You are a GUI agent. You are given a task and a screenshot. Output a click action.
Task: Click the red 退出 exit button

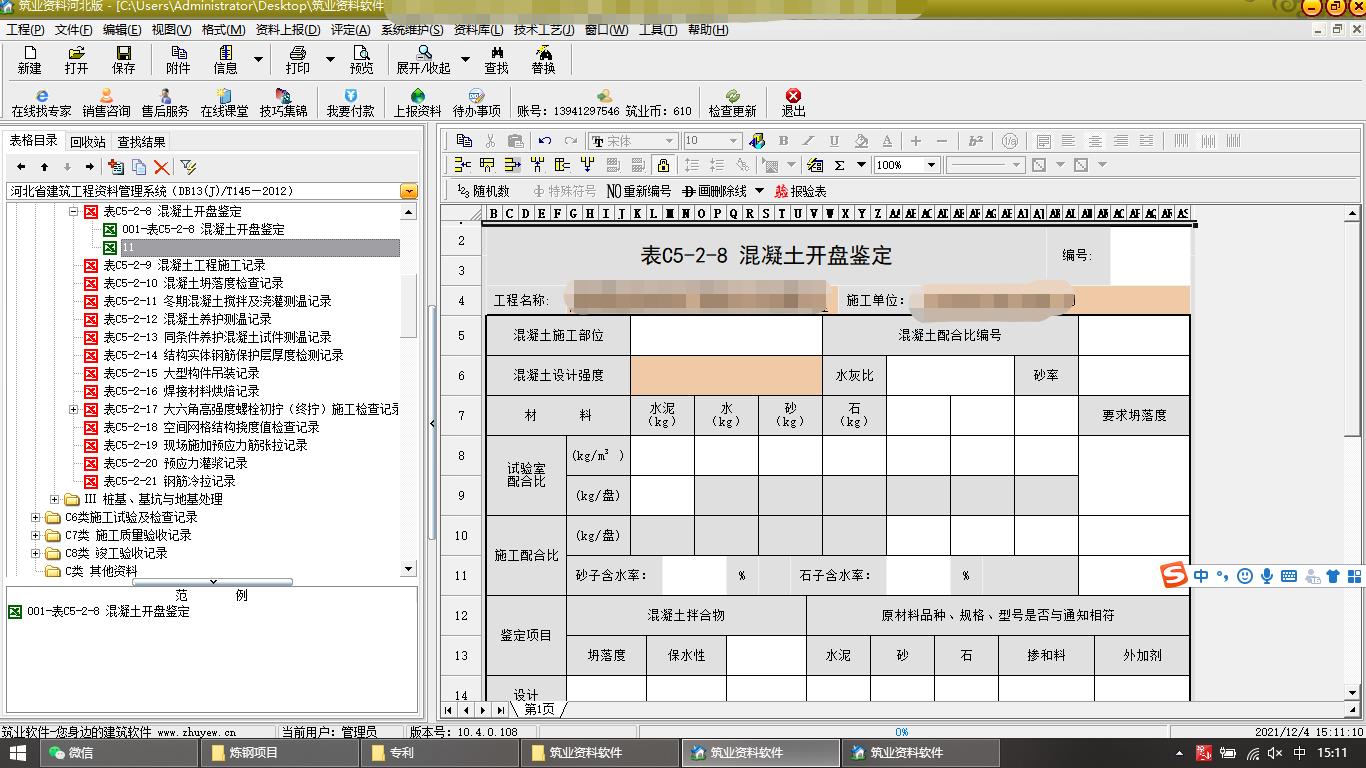tap(793, 103)
